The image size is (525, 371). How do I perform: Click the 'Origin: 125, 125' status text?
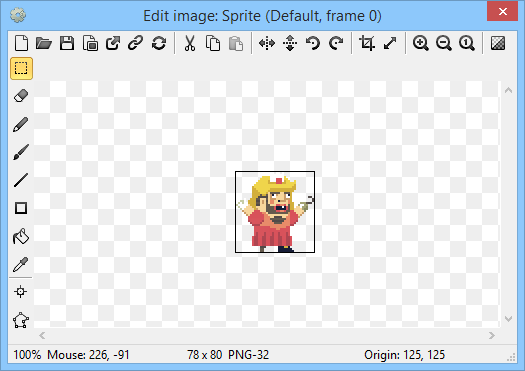404,355
